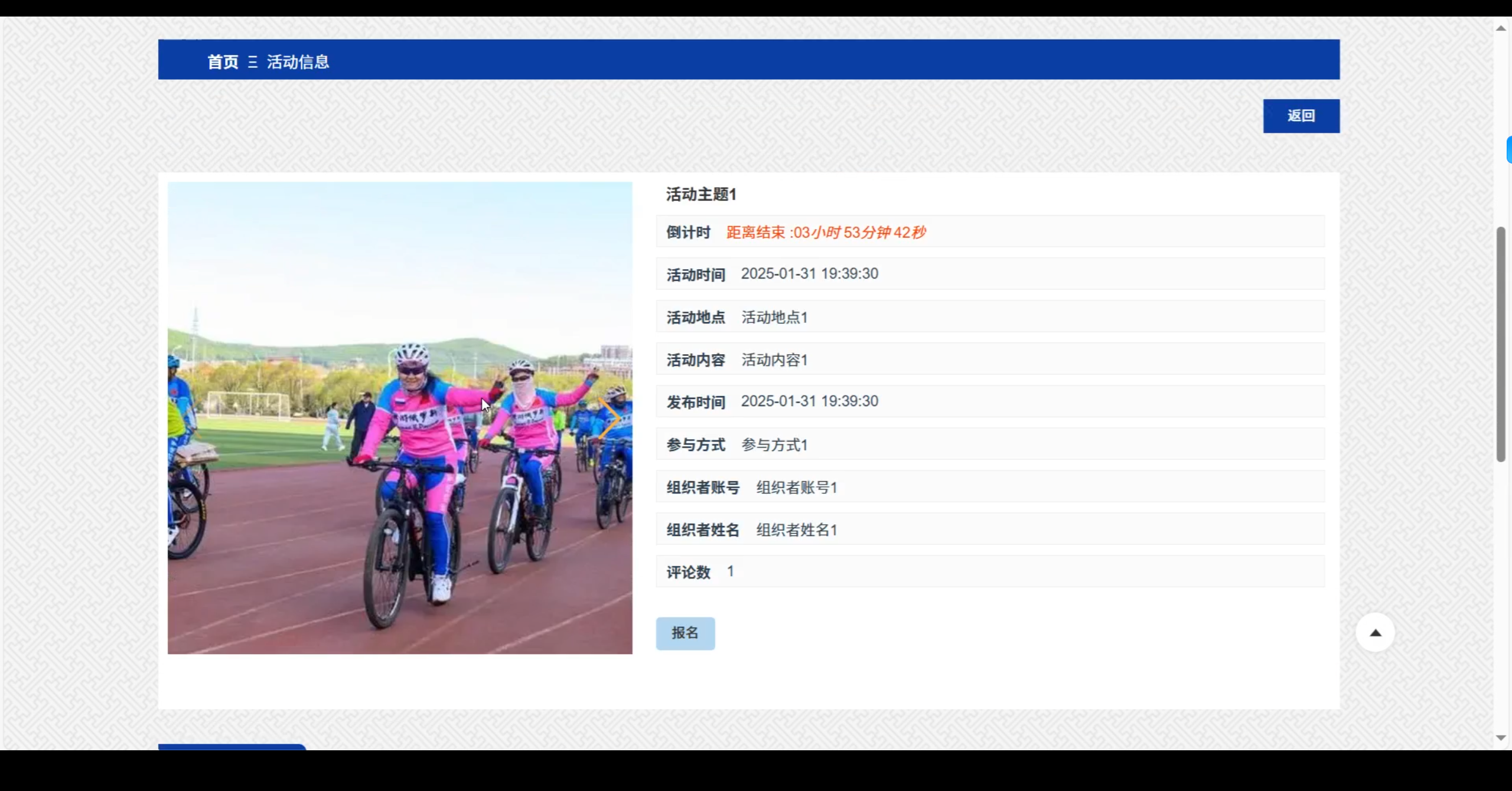The width and height of the screenshot is (1512, 791).
Task: Click the round back-to-top arrow button
Action: 1375,633
